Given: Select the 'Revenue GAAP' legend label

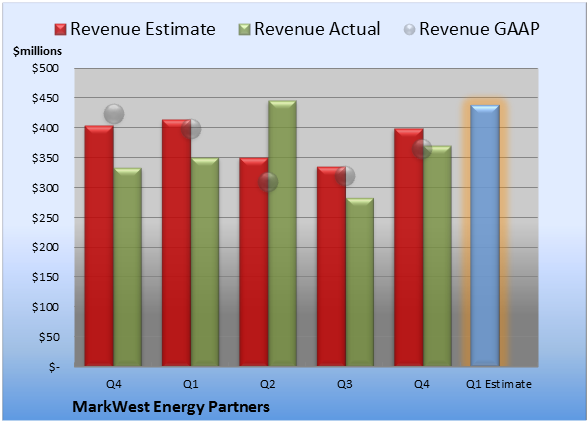Looking at the screenshot, I should (480, 29).
